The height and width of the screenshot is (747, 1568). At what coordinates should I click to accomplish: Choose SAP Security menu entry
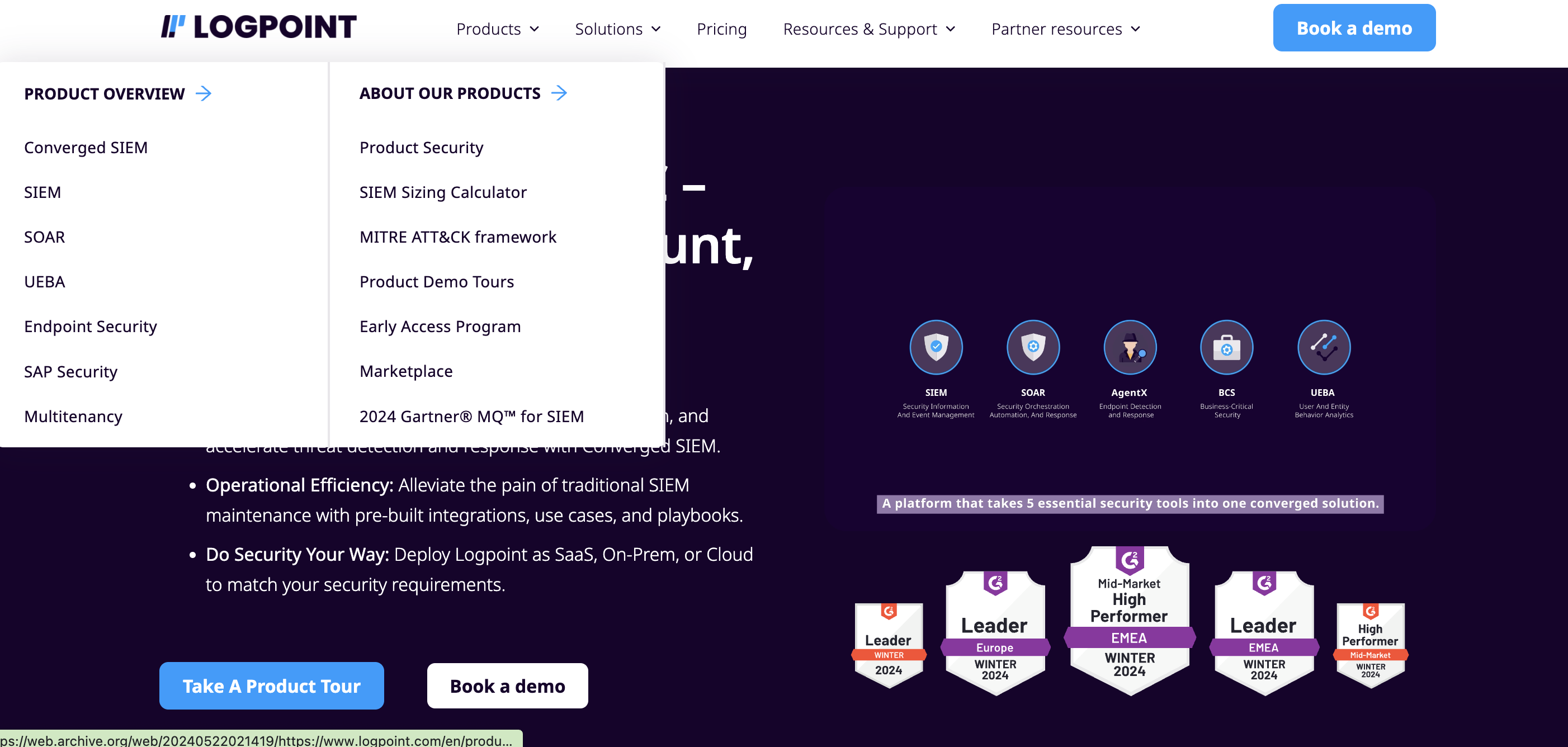[70, 372]
